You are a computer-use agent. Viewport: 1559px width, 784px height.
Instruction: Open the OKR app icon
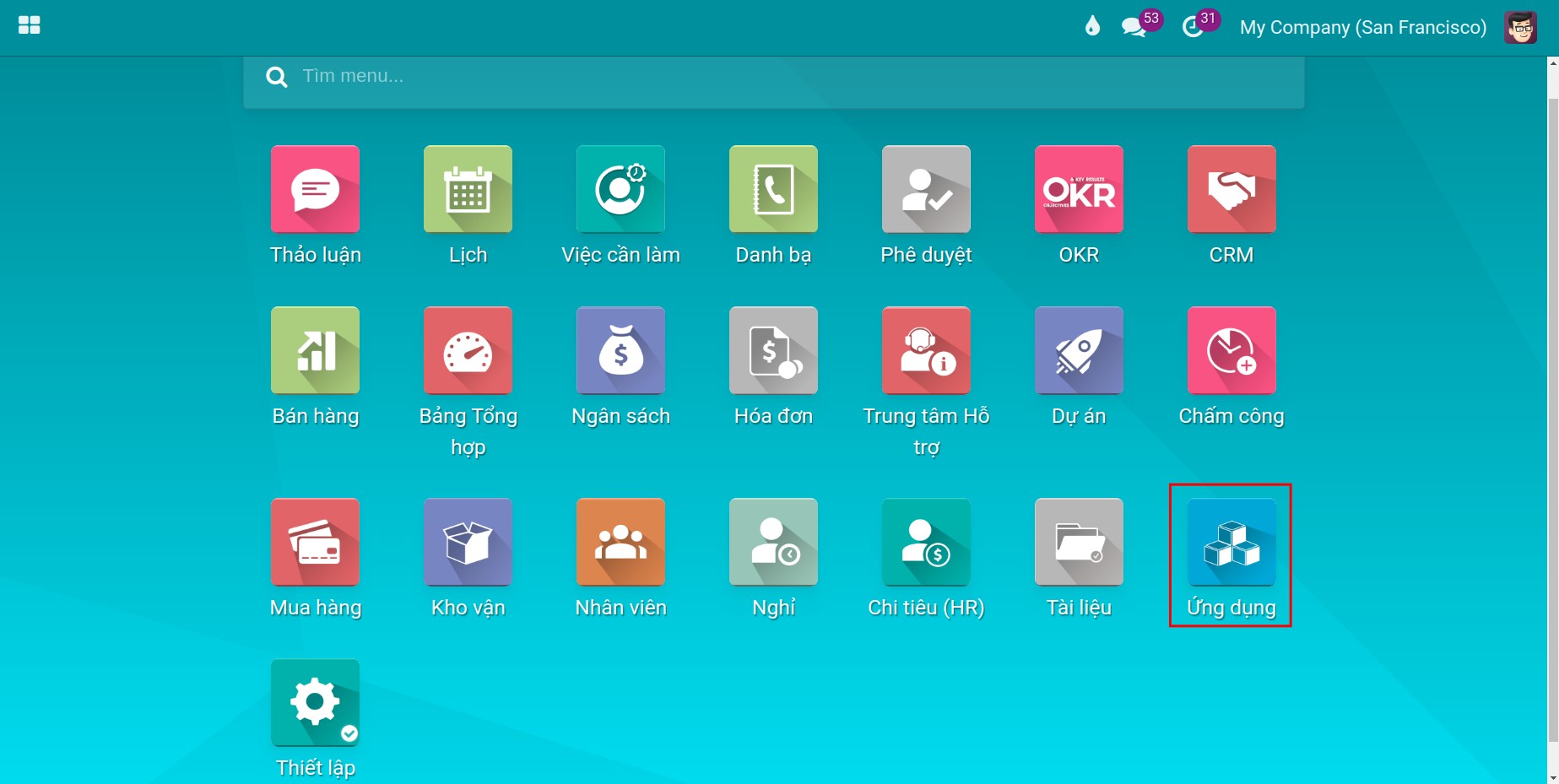pyautogui.click(x=1079, y=189)
